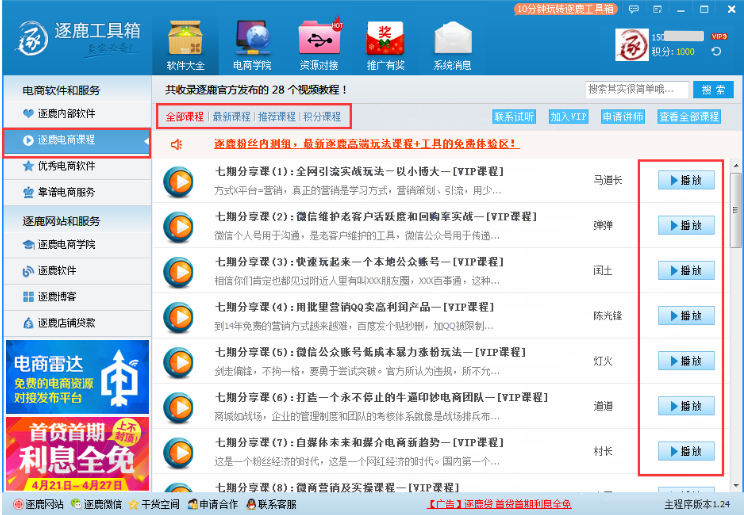Open 干货空间 in bottom bar
The width and height of the screenshot is (744, 515).
[x=154, y=504]
